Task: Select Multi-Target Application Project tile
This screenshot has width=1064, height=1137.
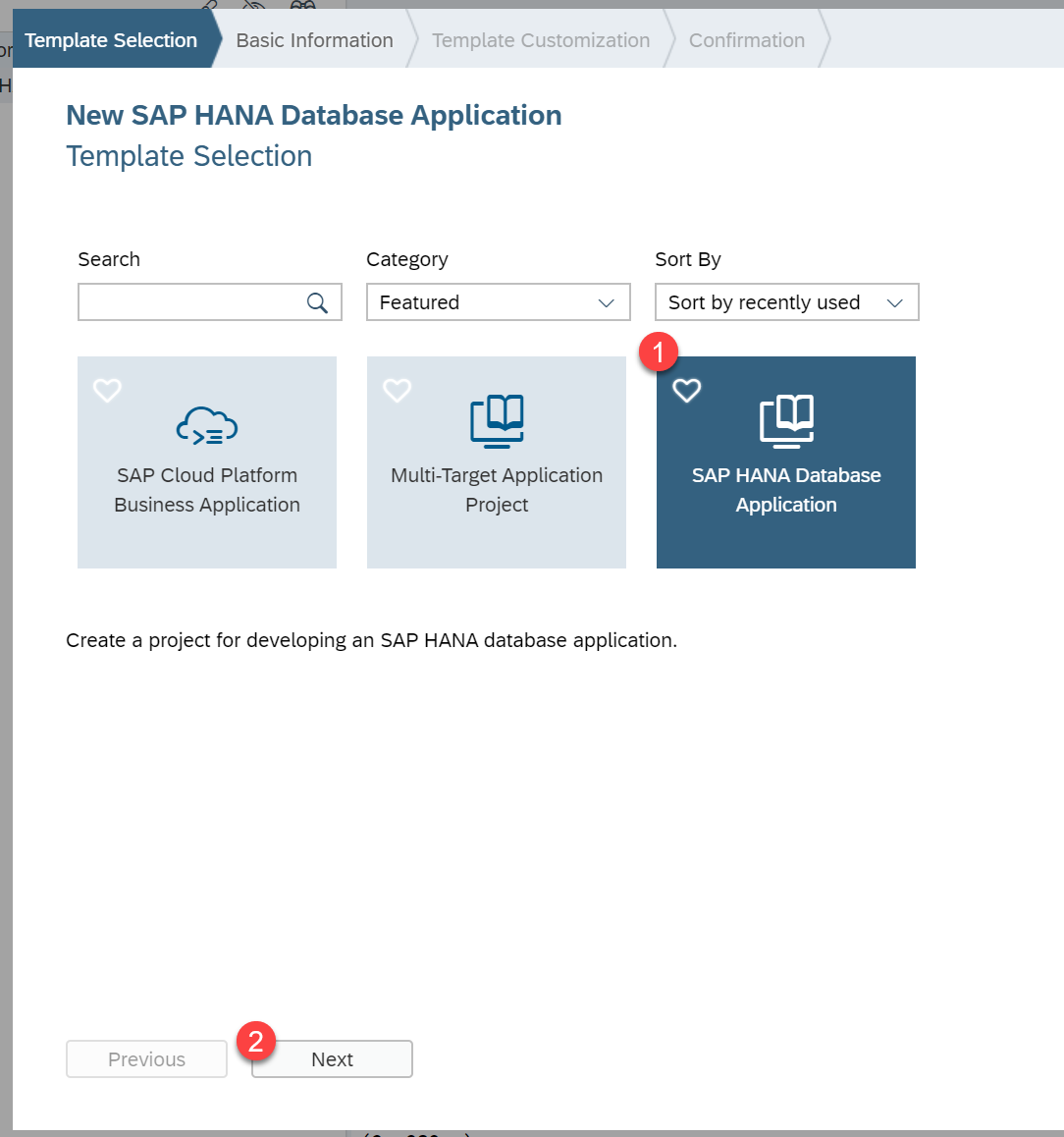Action: 497,462
